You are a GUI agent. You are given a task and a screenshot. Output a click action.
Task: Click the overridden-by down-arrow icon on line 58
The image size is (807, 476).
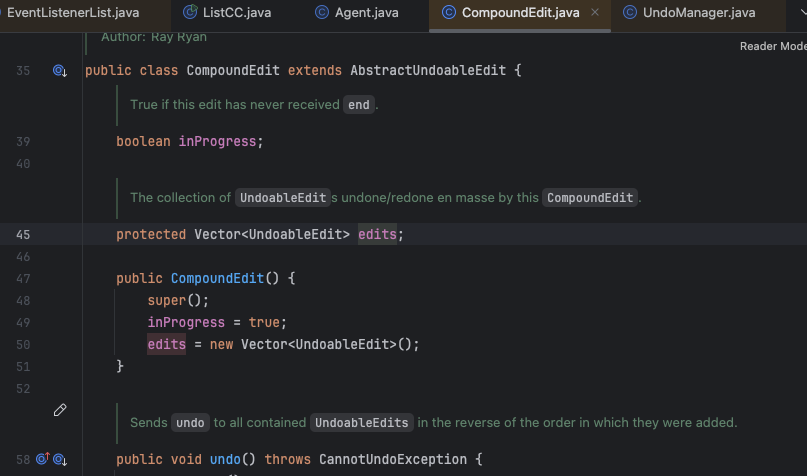pyautogui.click(x=60, y=460)
